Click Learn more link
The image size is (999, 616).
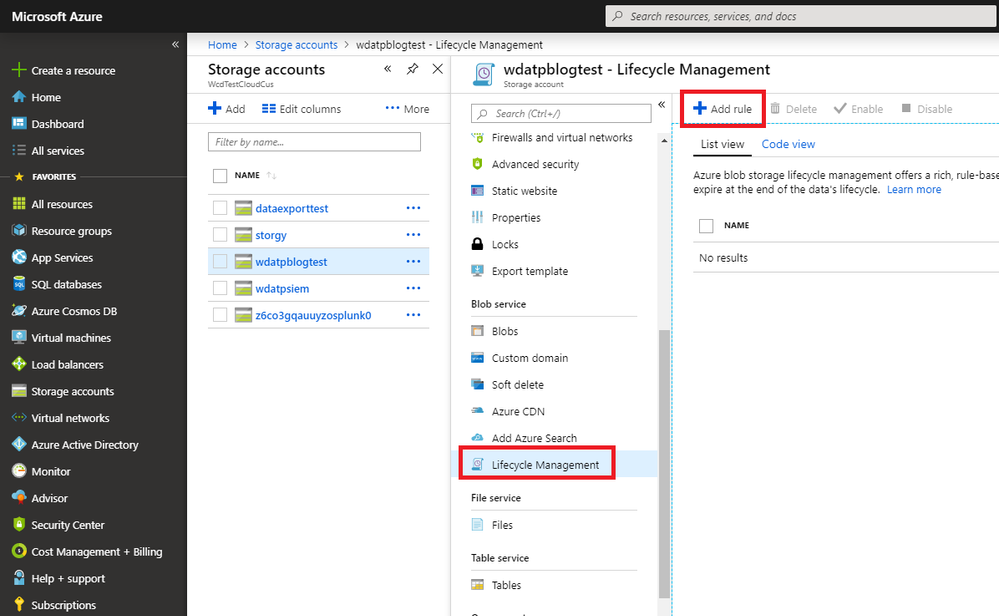click(914, 190)
